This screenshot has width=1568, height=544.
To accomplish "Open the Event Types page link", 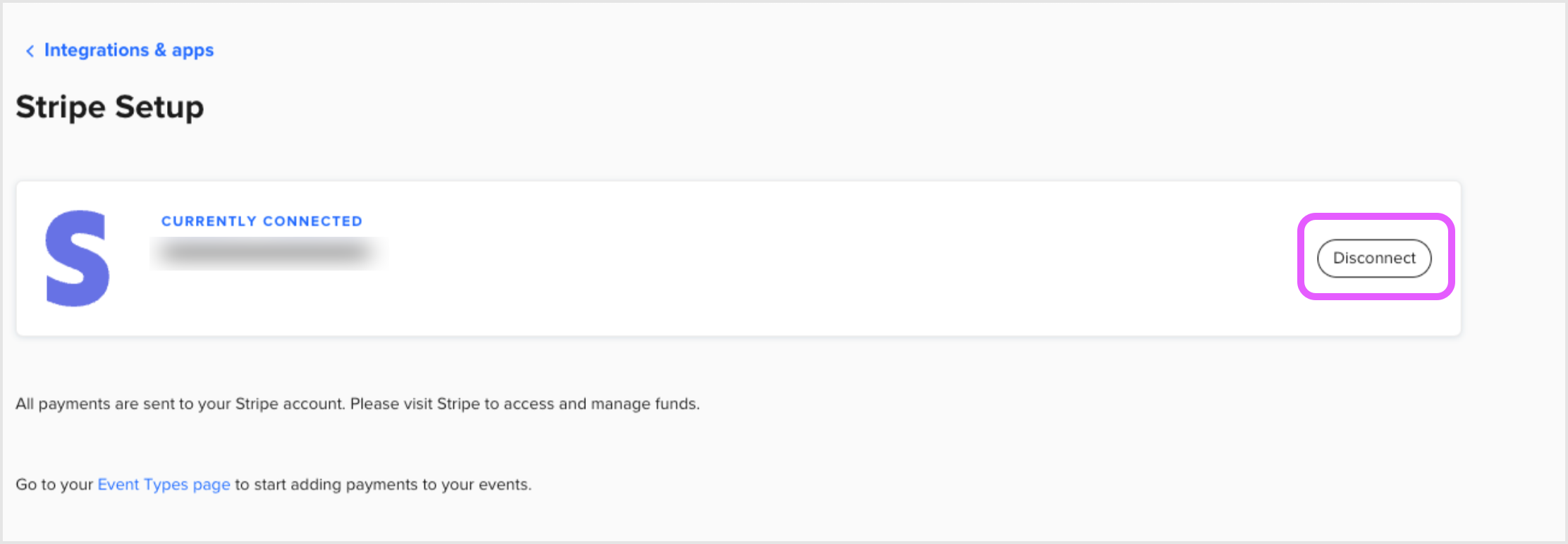I will [164, 485].
